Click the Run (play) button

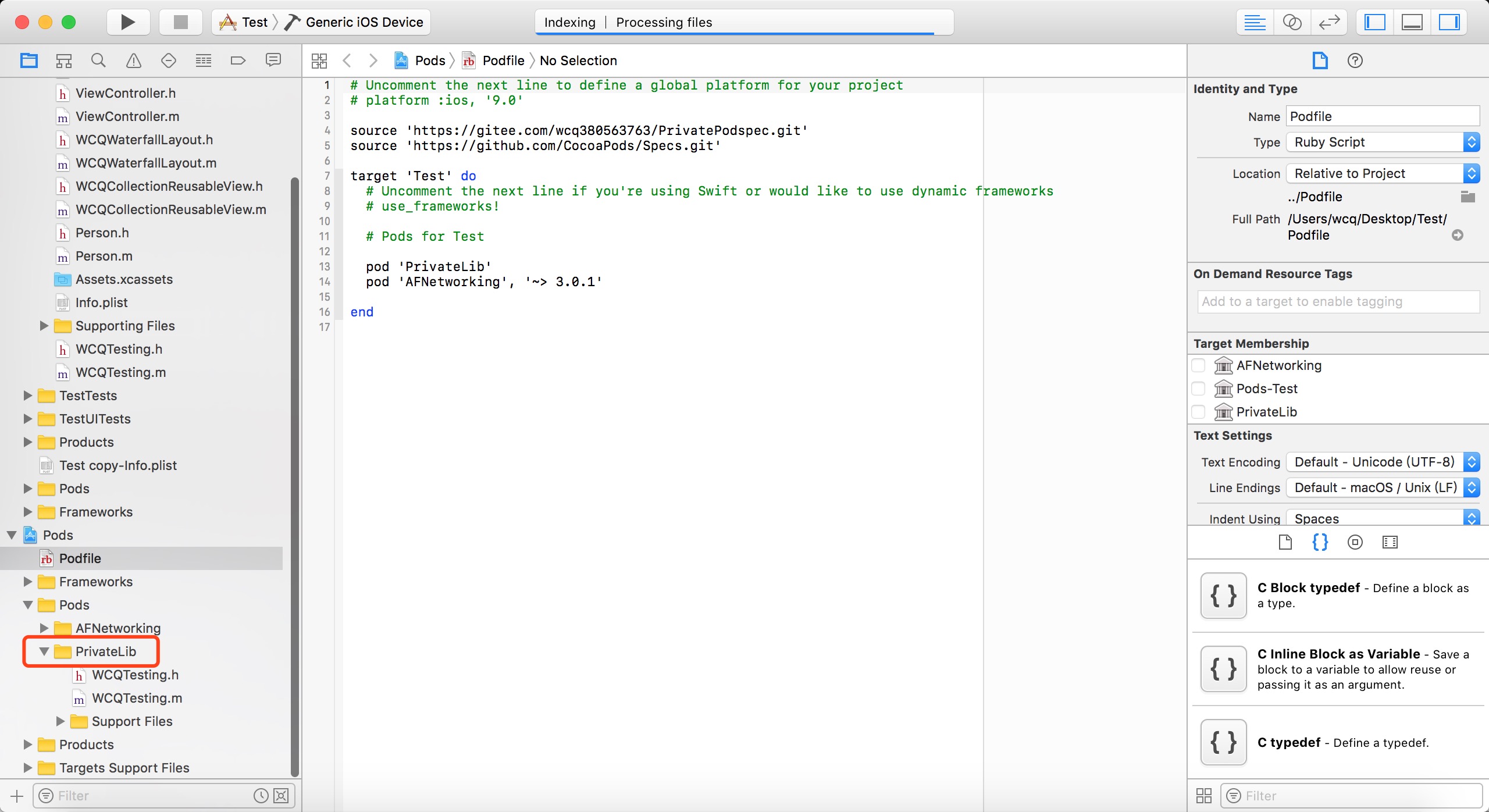127,22
